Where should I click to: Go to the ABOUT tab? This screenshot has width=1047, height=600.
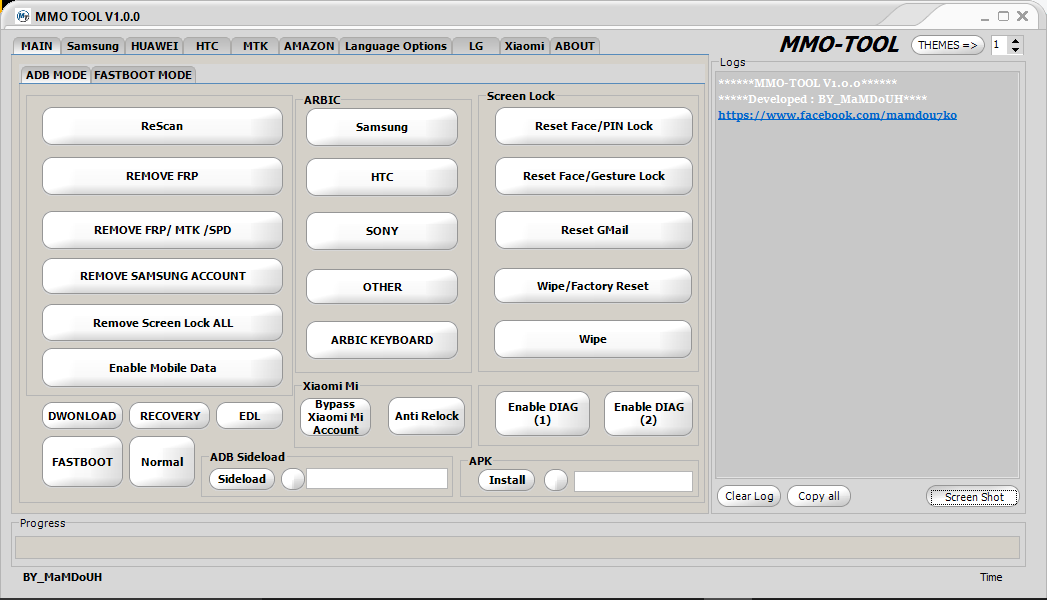574,46
